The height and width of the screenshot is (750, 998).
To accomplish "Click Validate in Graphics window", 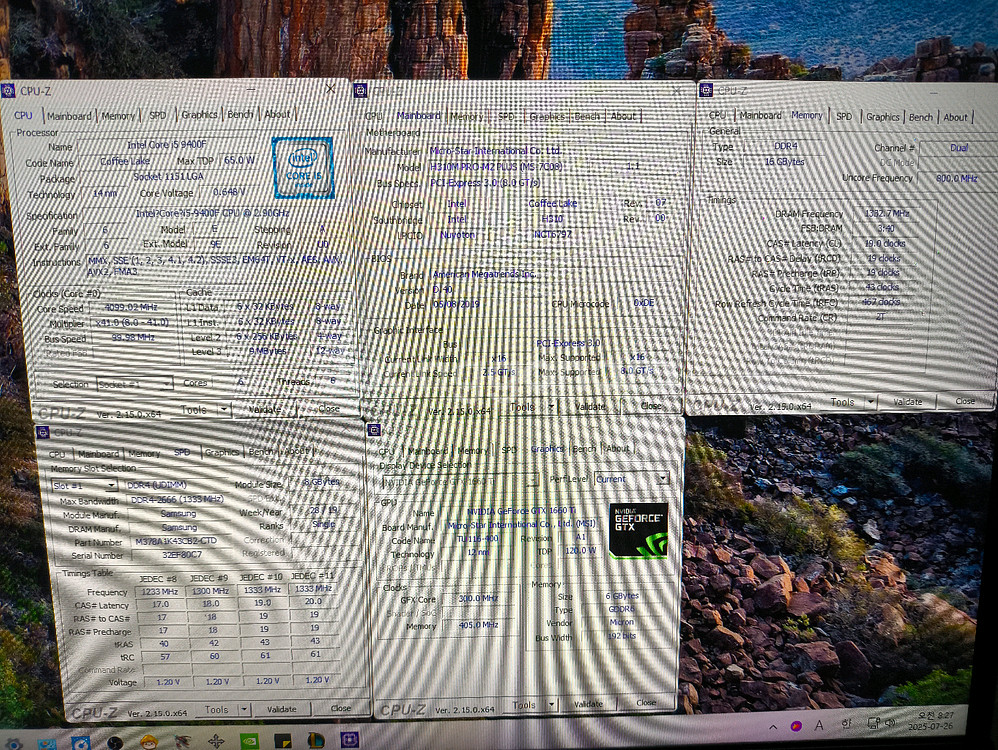I will [588, 704].
